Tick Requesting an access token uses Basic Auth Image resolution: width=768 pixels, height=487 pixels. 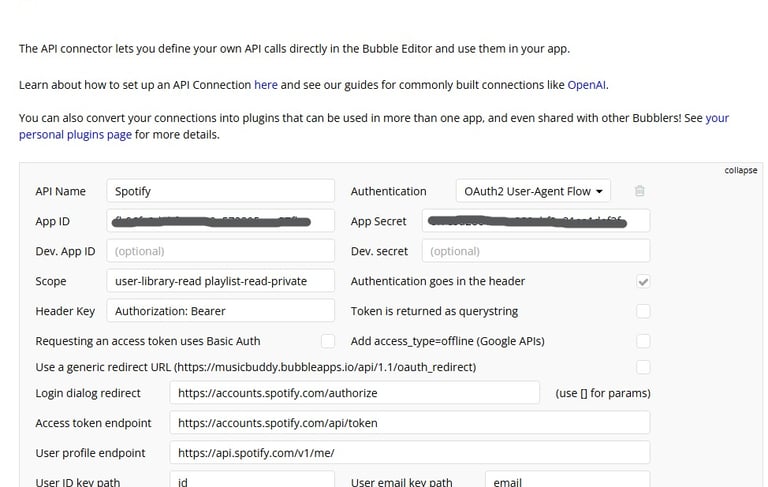point(328,341)
